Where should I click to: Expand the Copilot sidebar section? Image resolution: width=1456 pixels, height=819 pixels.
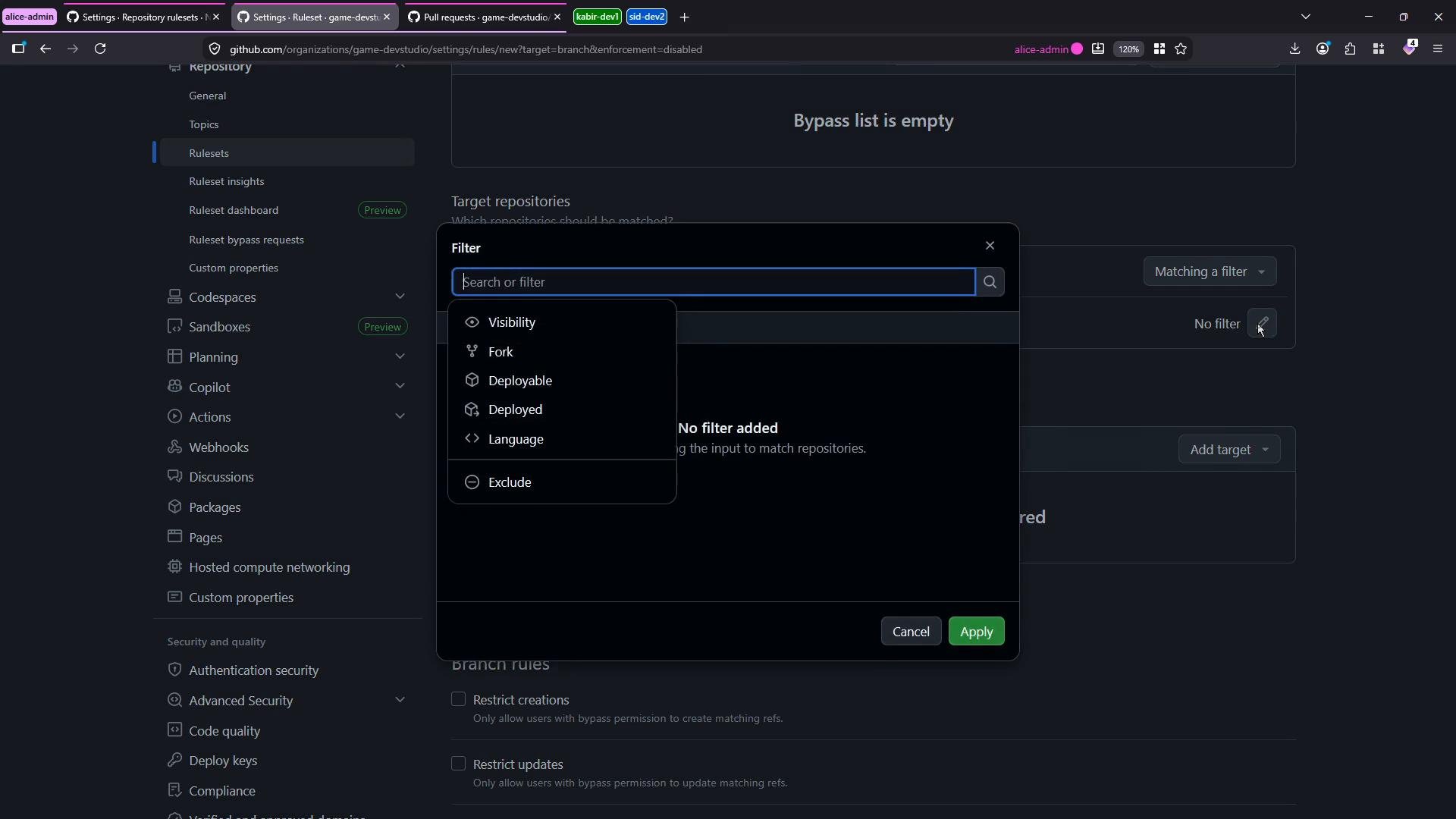[x=400, y=388]
